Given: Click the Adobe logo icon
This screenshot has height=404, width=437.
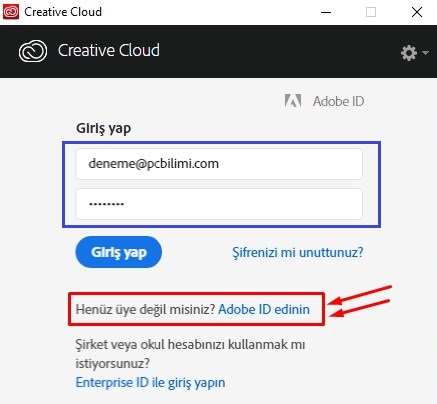Looking at the screenshot, I should (x=293, y=101).
